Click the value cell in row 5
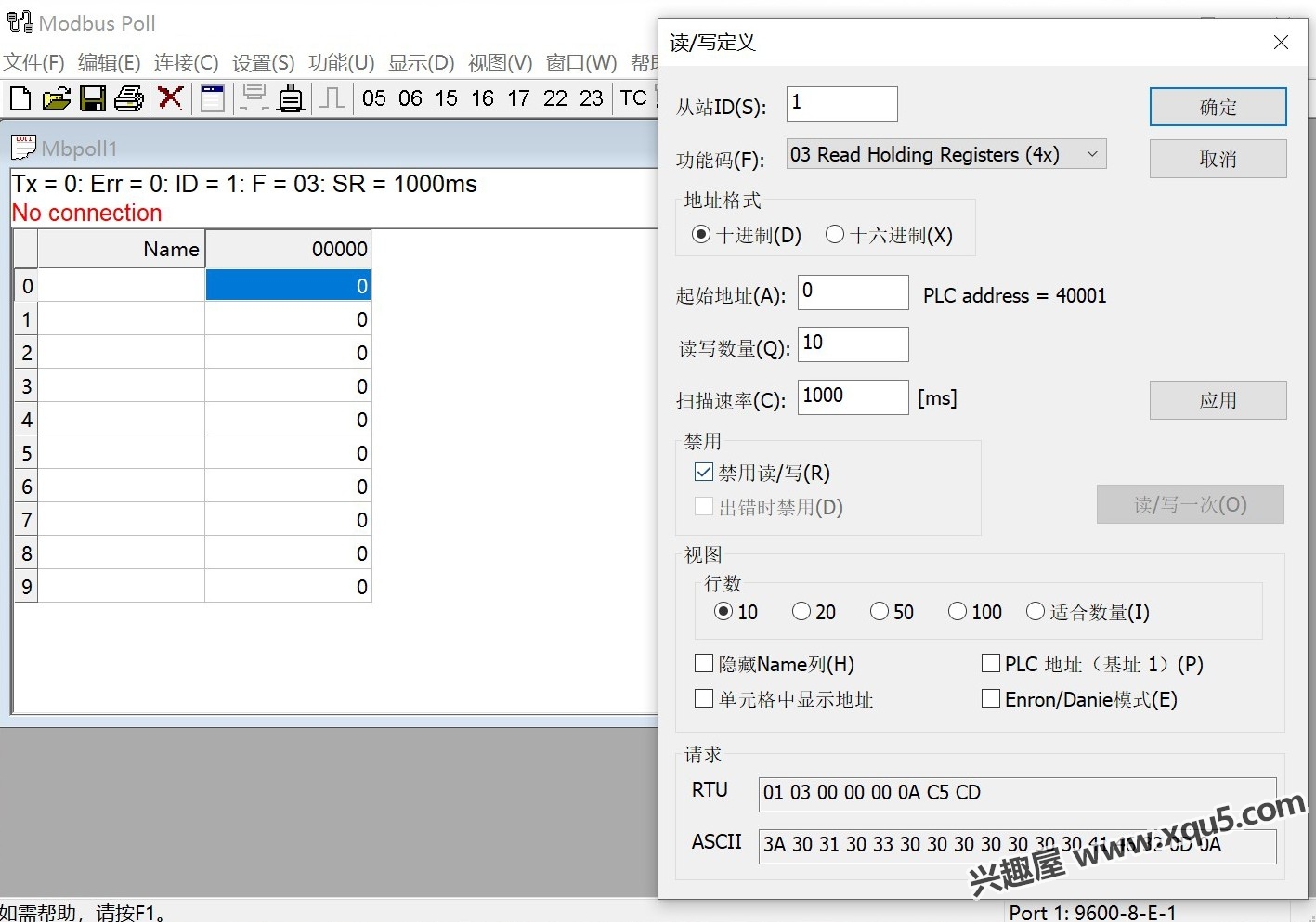This screenshot has height=922, width=1316. pyautogui.click(x=288, y=453)
